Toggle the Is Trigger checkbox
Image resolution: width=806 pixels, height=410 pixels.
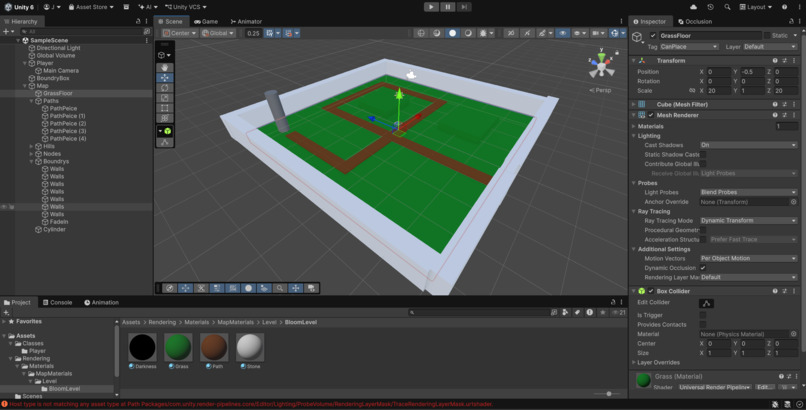(703, 315)
